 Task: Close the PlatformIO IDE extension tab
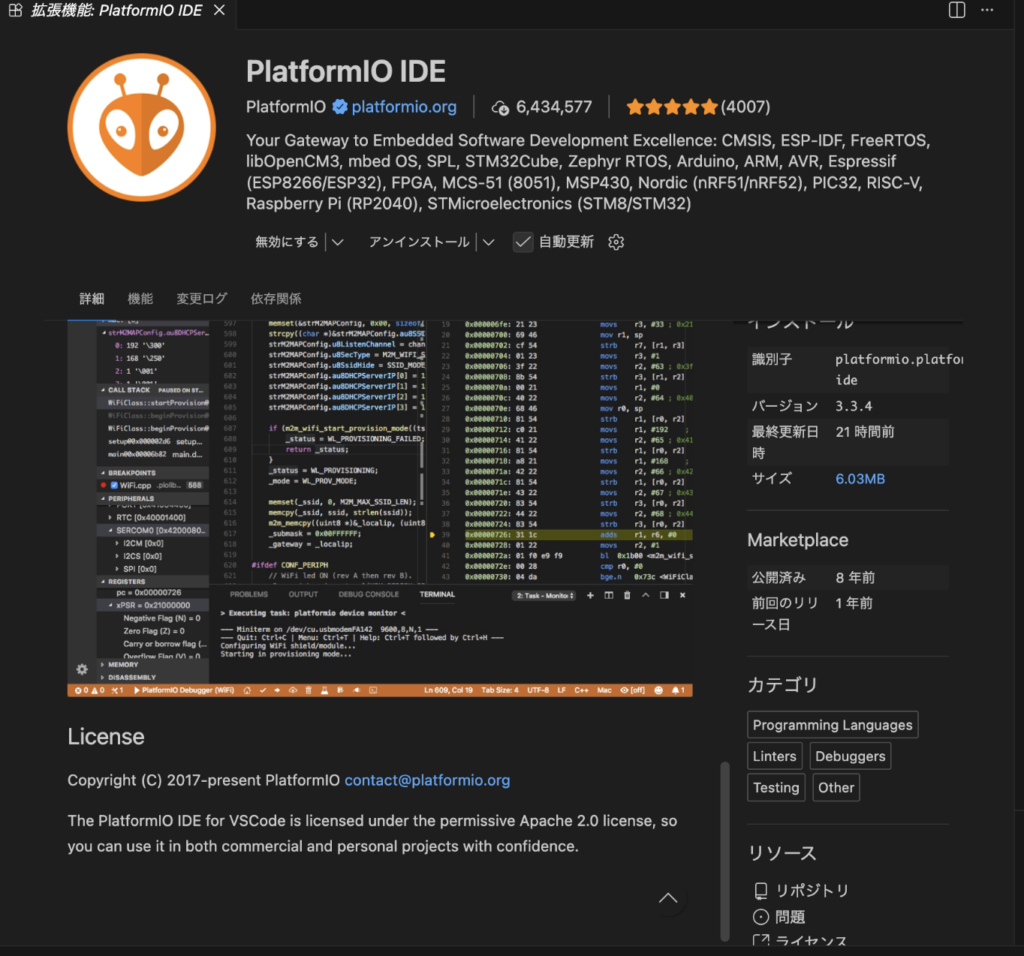[220, 10]
